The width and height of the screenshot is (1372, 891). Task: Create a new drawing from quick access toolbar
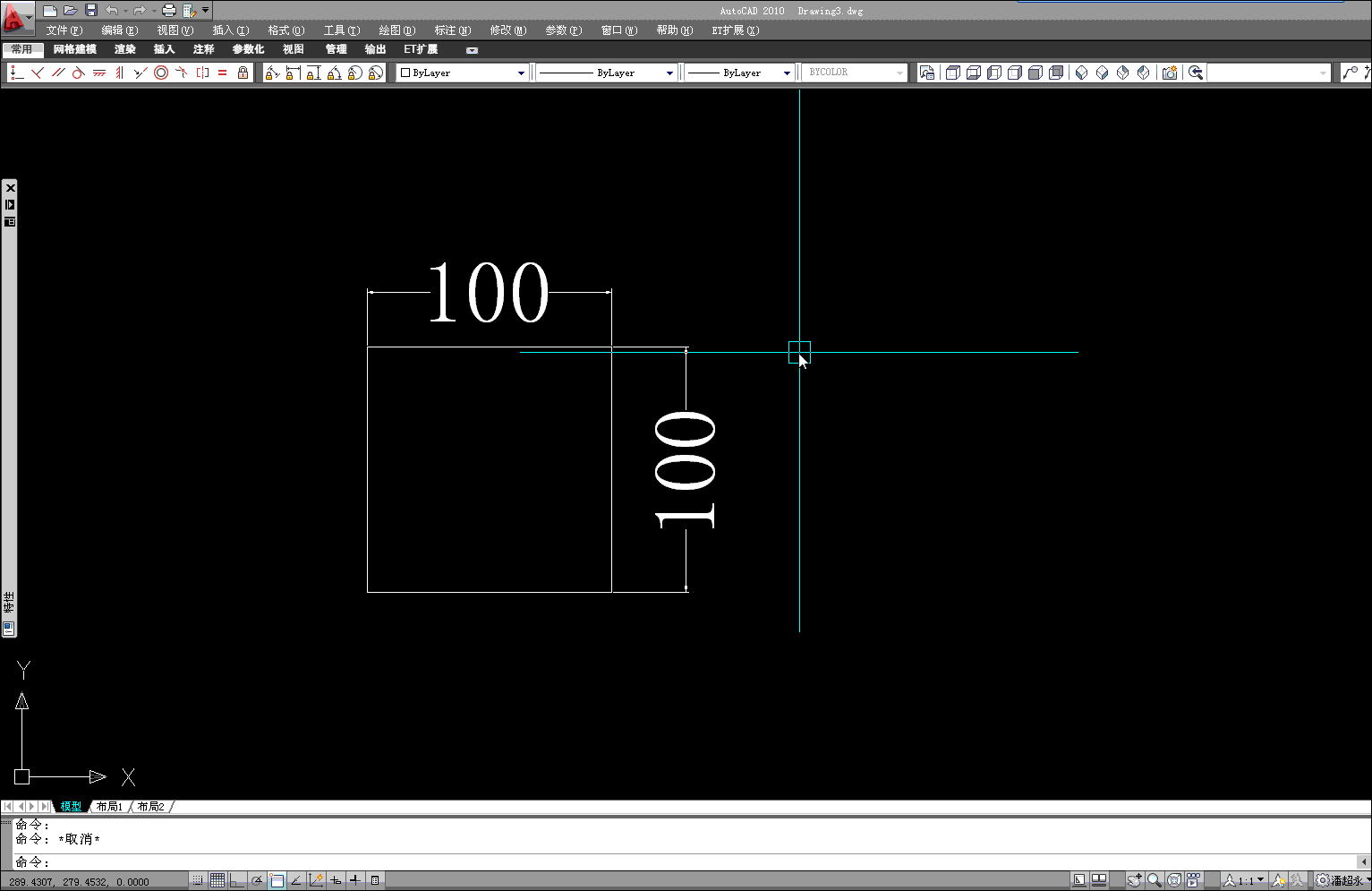[x=50, y=11]
